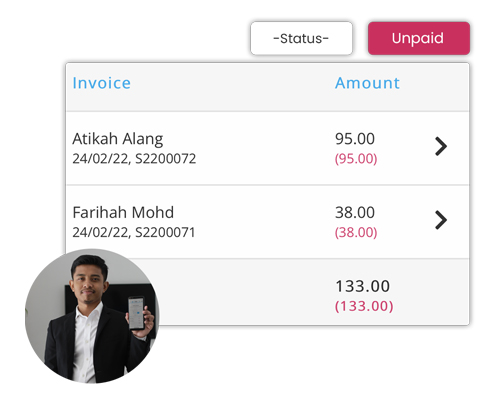Expand the Farihah Mohd invoice chevron

click(441, 220)
